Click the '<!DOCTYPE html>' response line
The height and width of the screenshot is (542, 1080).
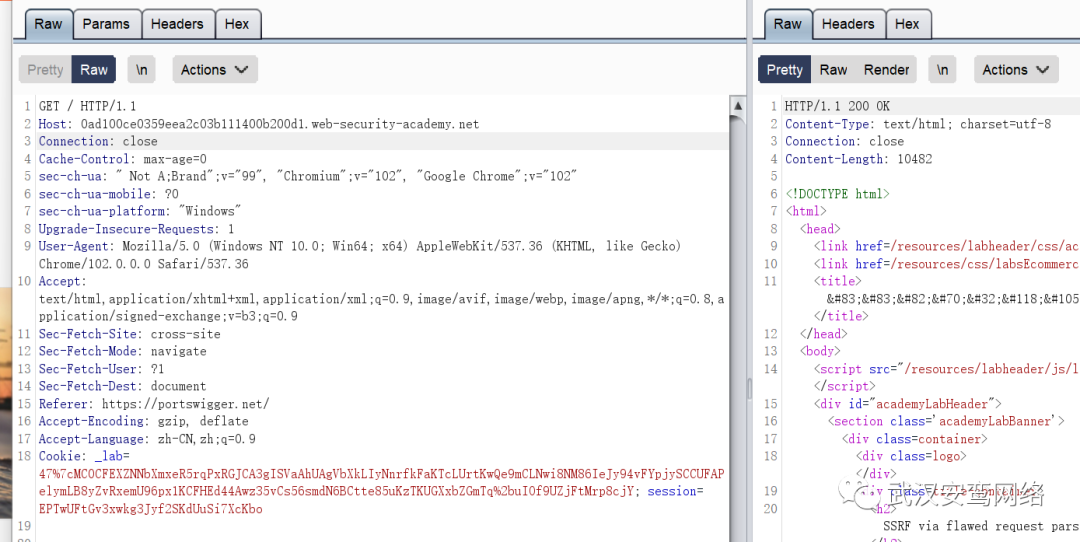tap(837, 194)
